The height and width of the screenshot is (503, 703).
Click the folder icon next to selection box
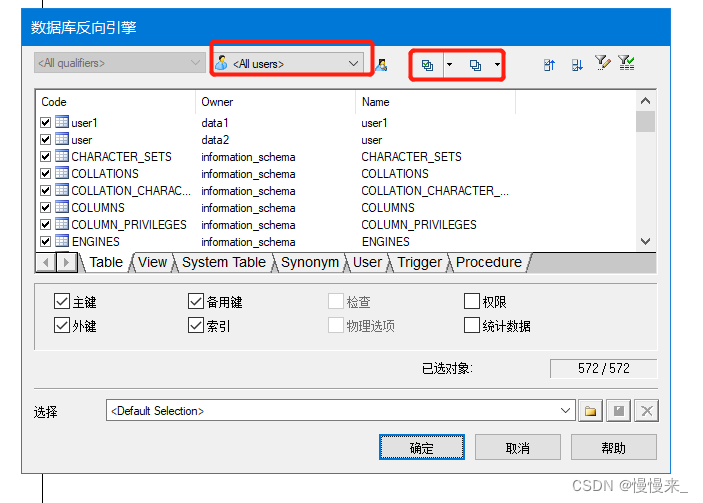pos(590,411)
